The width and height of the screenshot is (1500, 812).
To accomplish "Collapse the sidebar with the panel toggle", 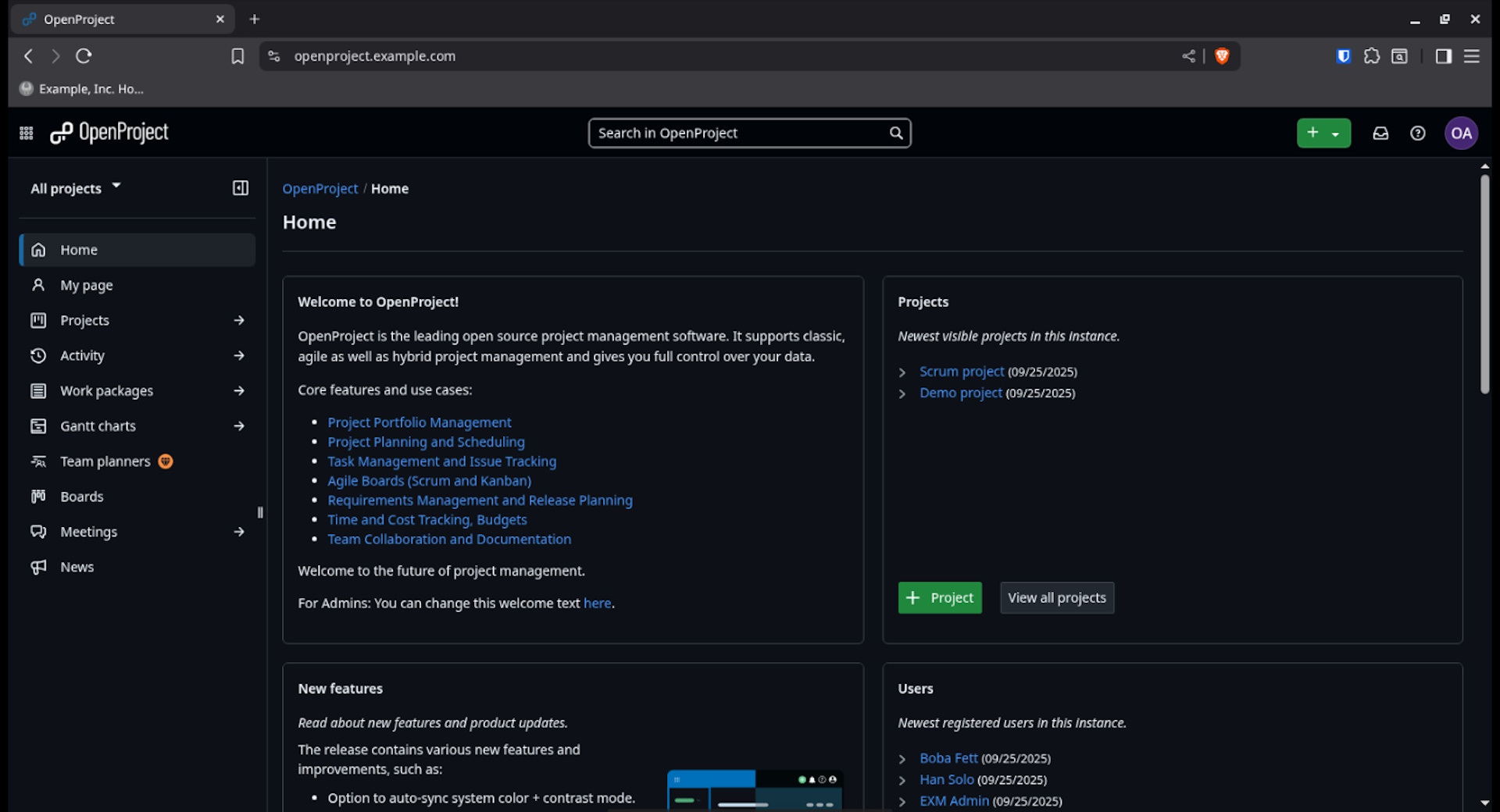I will [x=240, y=187].
